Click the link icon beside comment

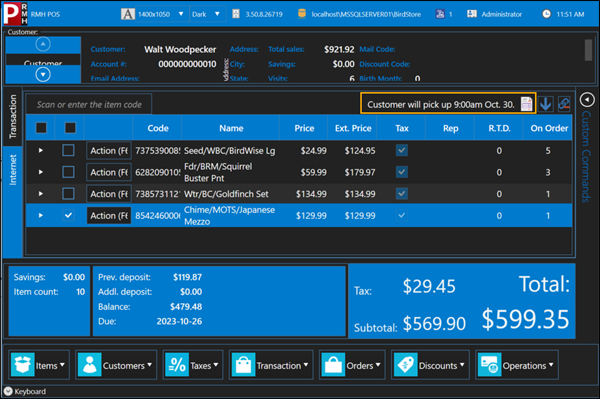[x=564, y=104]
